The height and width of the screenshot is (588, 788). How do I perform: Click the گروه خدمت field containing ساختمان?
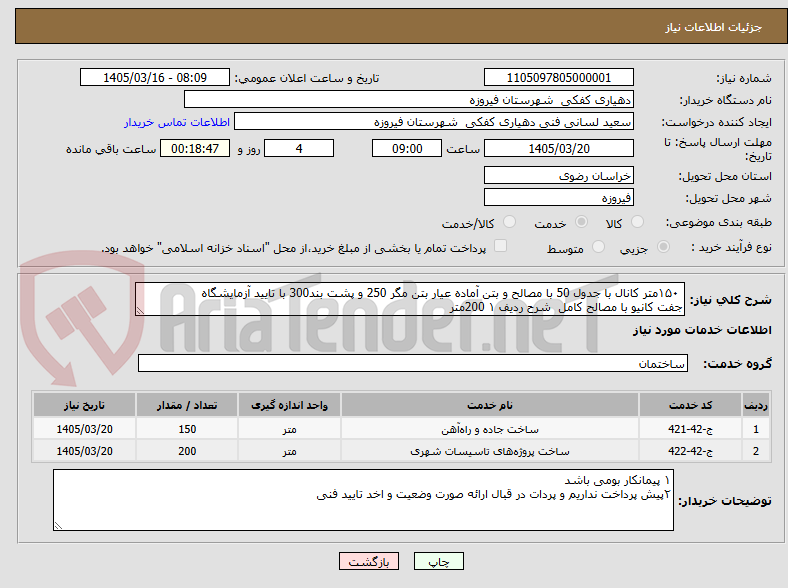click(x=413, y=363)
